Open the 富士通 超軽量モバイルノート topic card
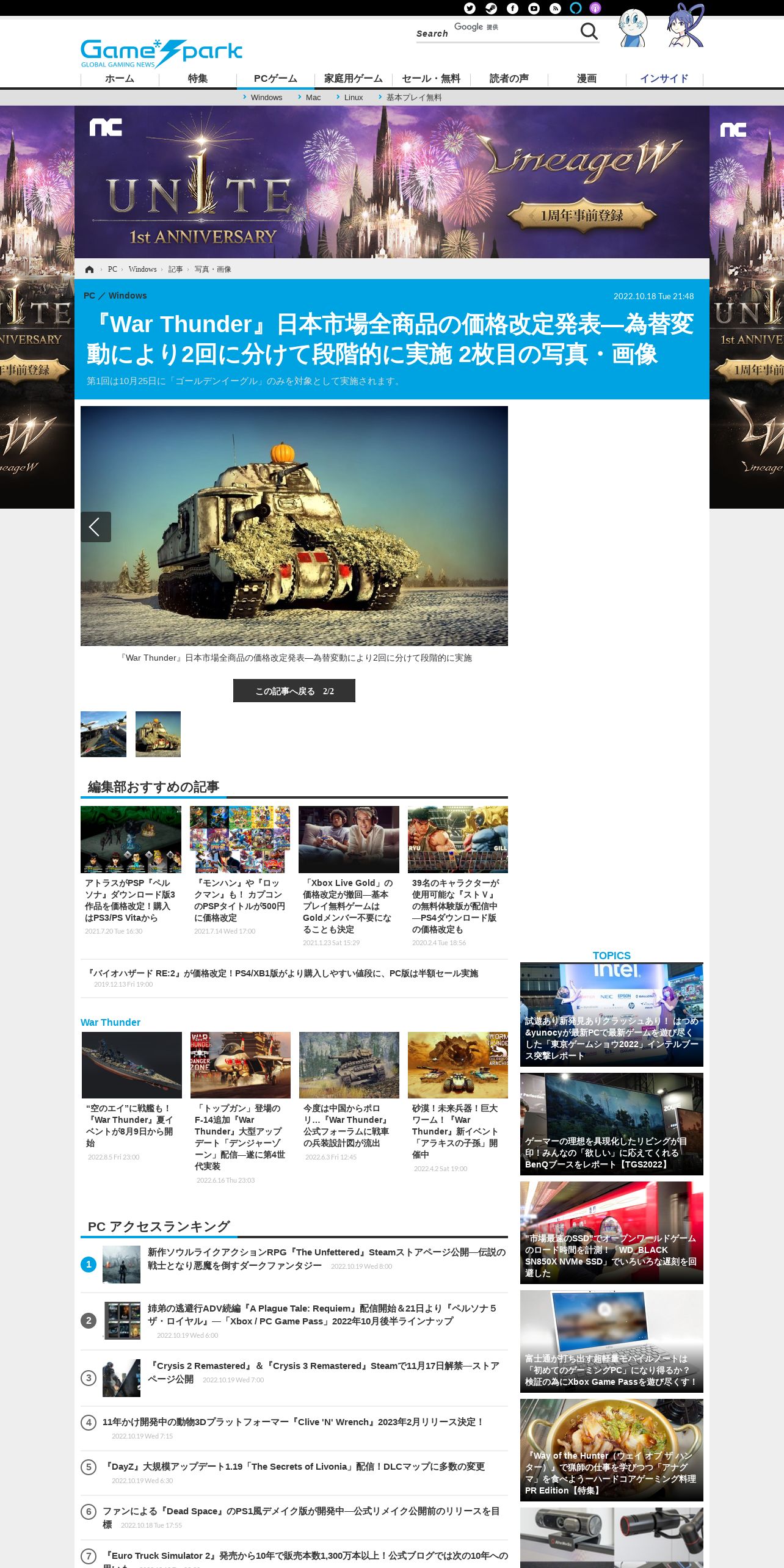 (612, 1341)
